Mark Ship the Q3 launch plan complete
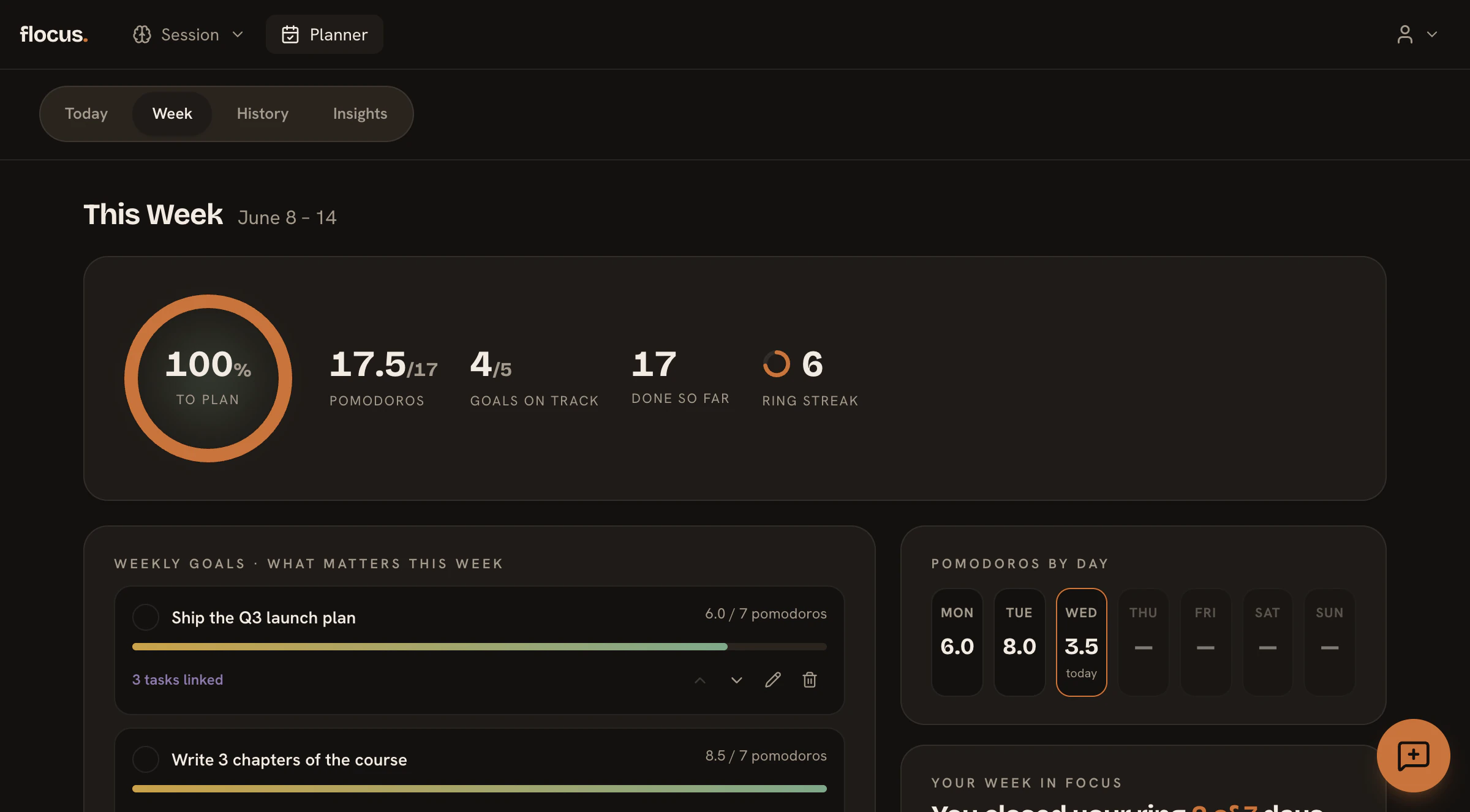The height and width of the screenshot is (812, 1470). [x=146, y=617]
